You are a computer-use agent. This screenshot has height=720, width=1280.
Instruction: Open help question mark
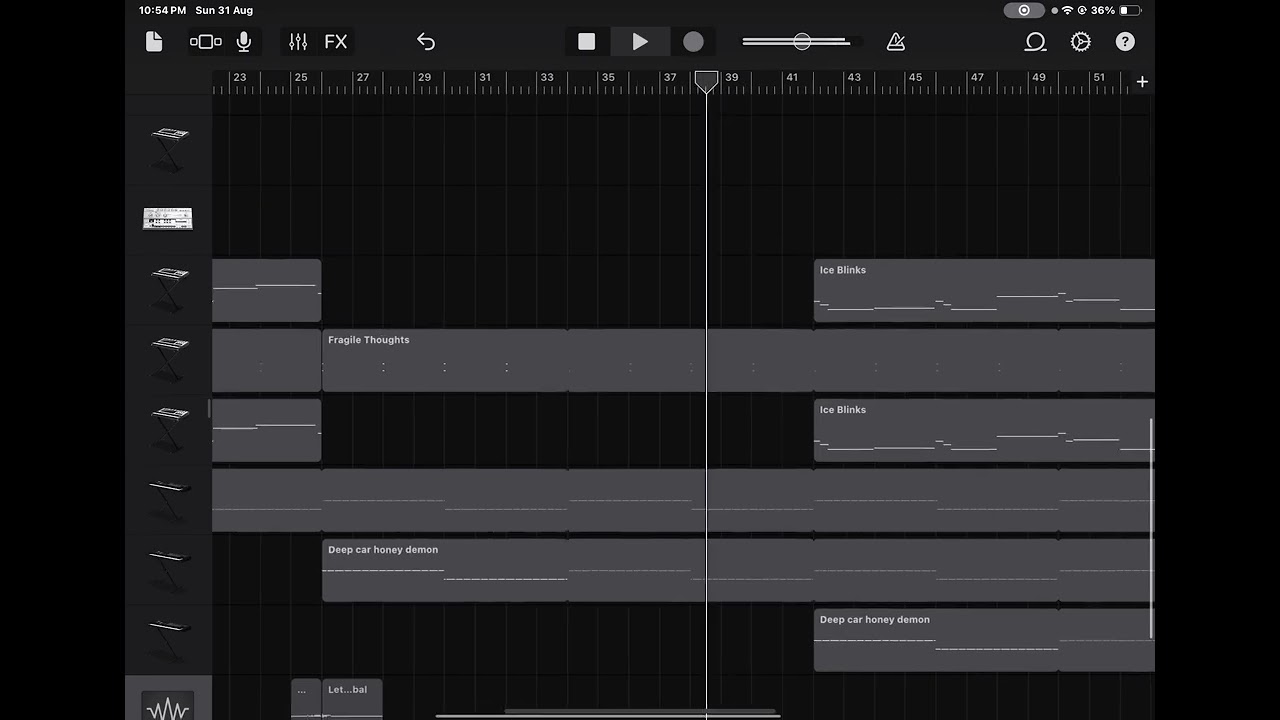click(1125, 41)
